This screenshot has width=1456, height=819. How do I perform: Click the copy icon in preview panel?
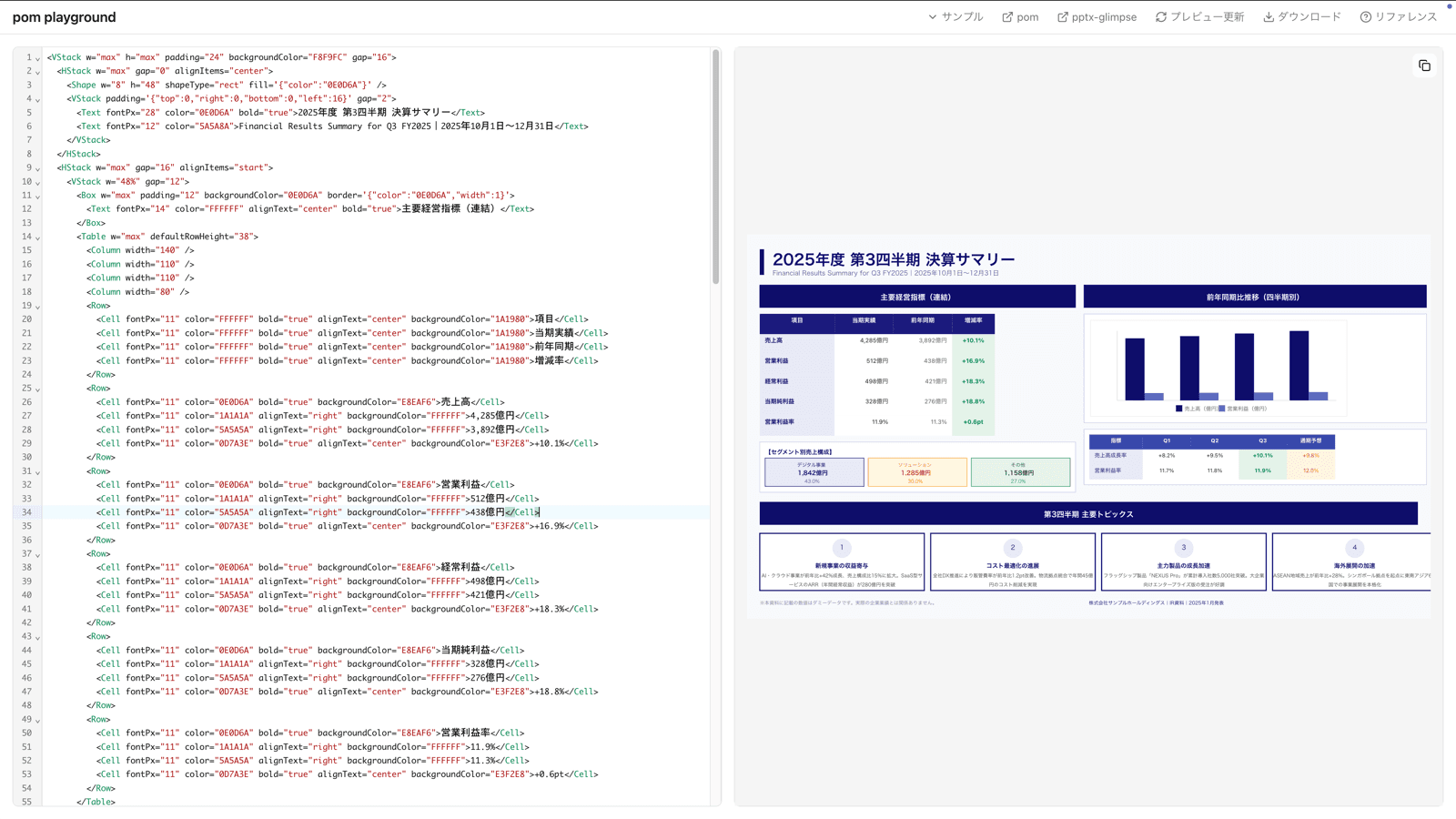pos(1424,66)
